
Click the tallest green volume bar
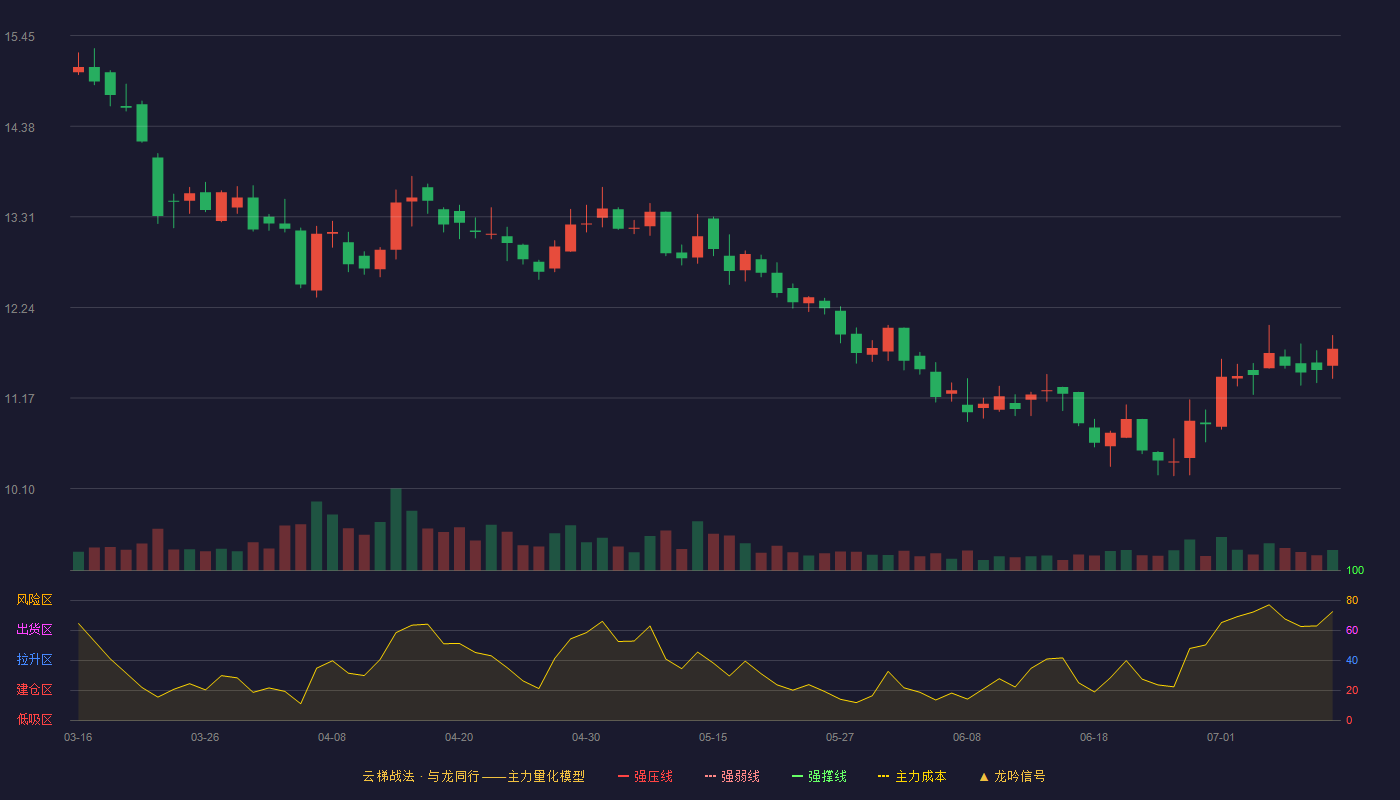click(396, 529)
